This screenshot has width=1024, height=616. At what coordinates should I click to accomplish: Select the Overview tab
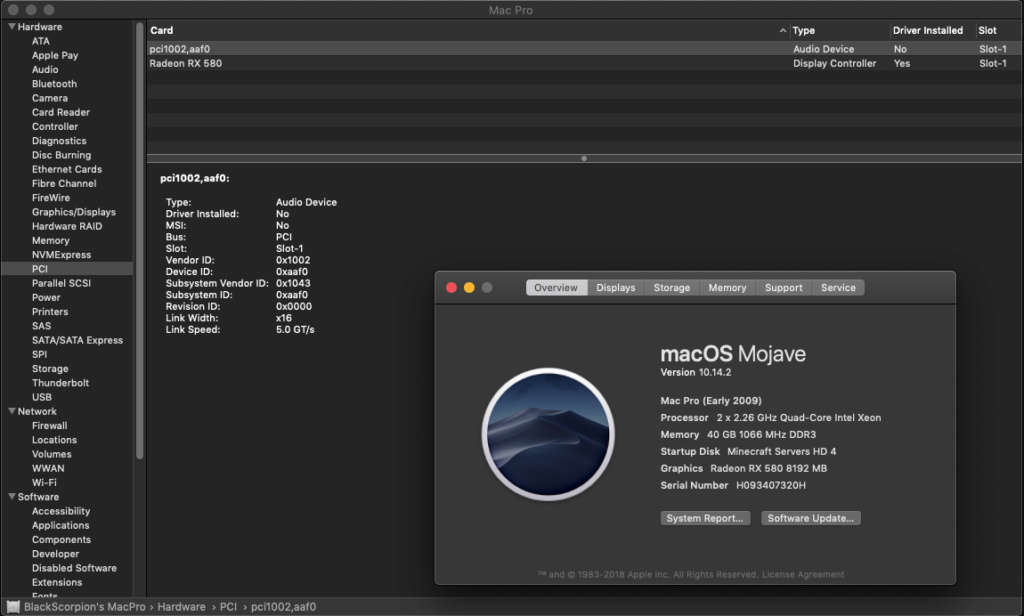click(556, 287)
